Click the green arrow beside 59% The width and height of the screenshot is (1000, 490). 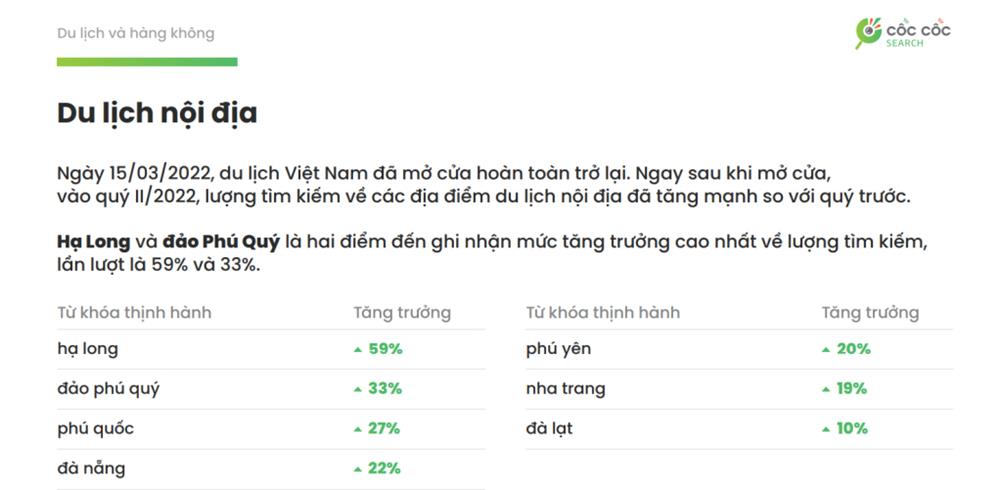coord(358,350)
